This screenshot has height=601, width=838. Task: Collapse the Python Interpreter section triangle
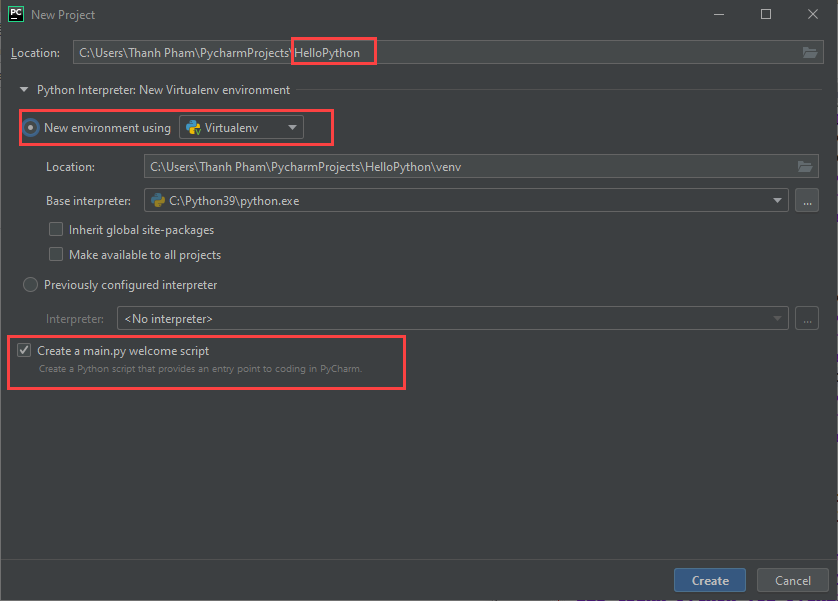24,90
